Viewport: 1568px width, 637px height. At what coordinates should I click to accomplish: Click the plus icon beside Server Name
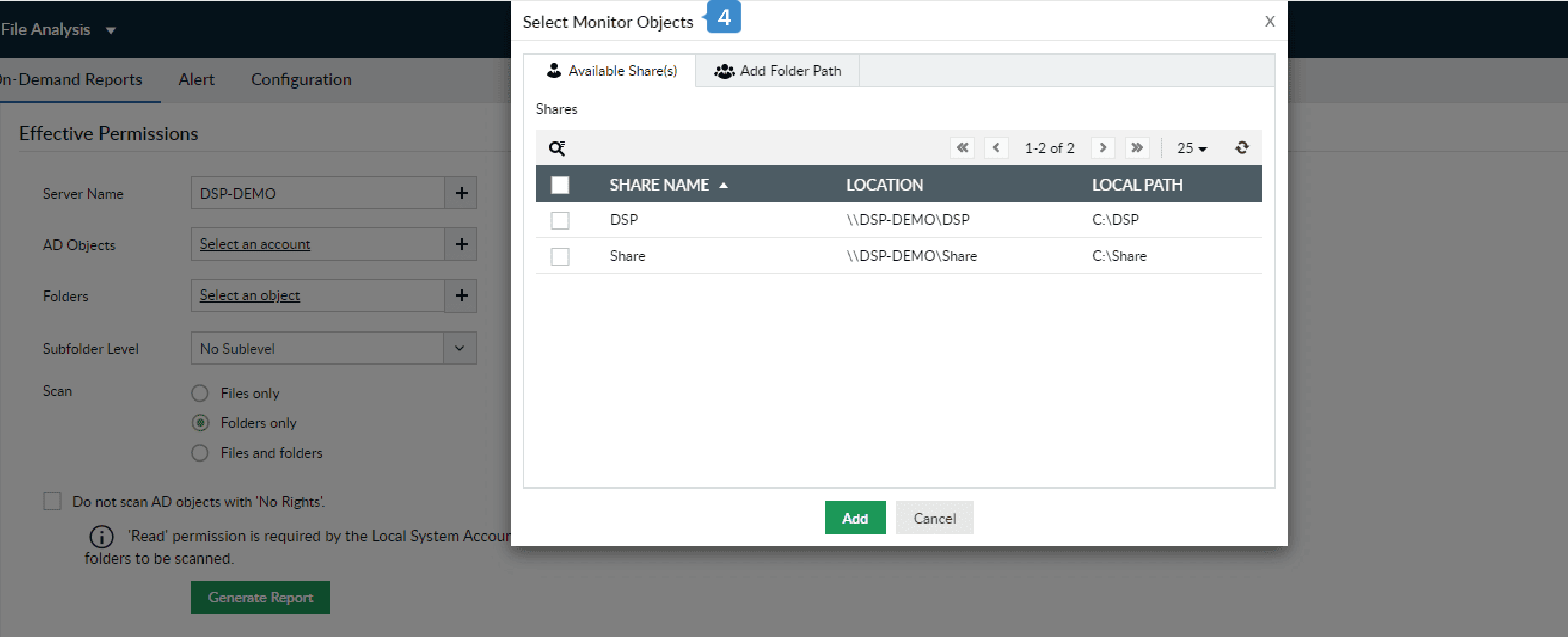click(461, 193)
